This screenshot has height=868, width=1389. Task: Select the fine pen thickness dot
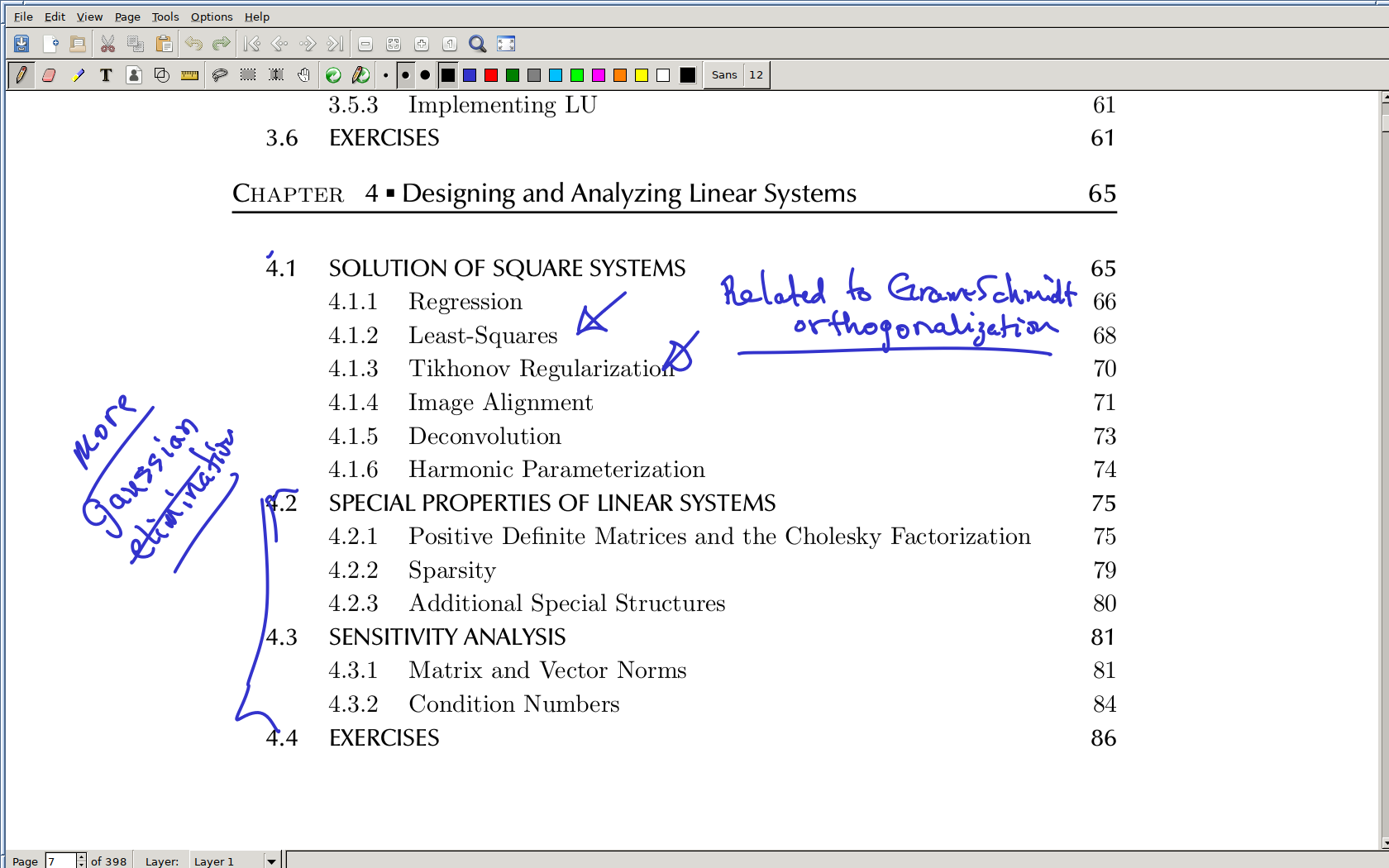(x=385, y=75)
